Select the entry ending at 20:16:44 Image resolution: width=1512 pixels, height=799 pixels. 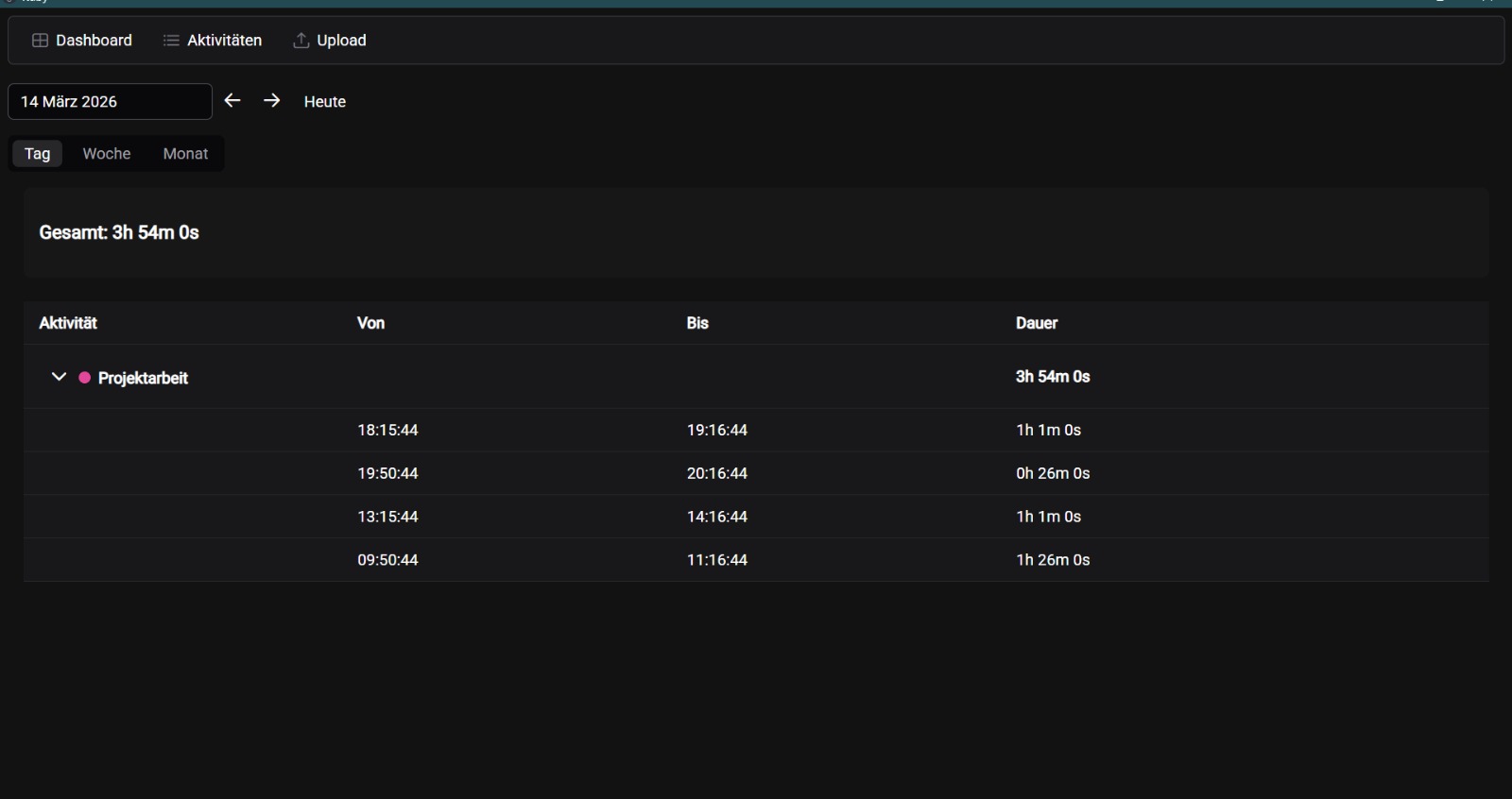pos(717,473)
